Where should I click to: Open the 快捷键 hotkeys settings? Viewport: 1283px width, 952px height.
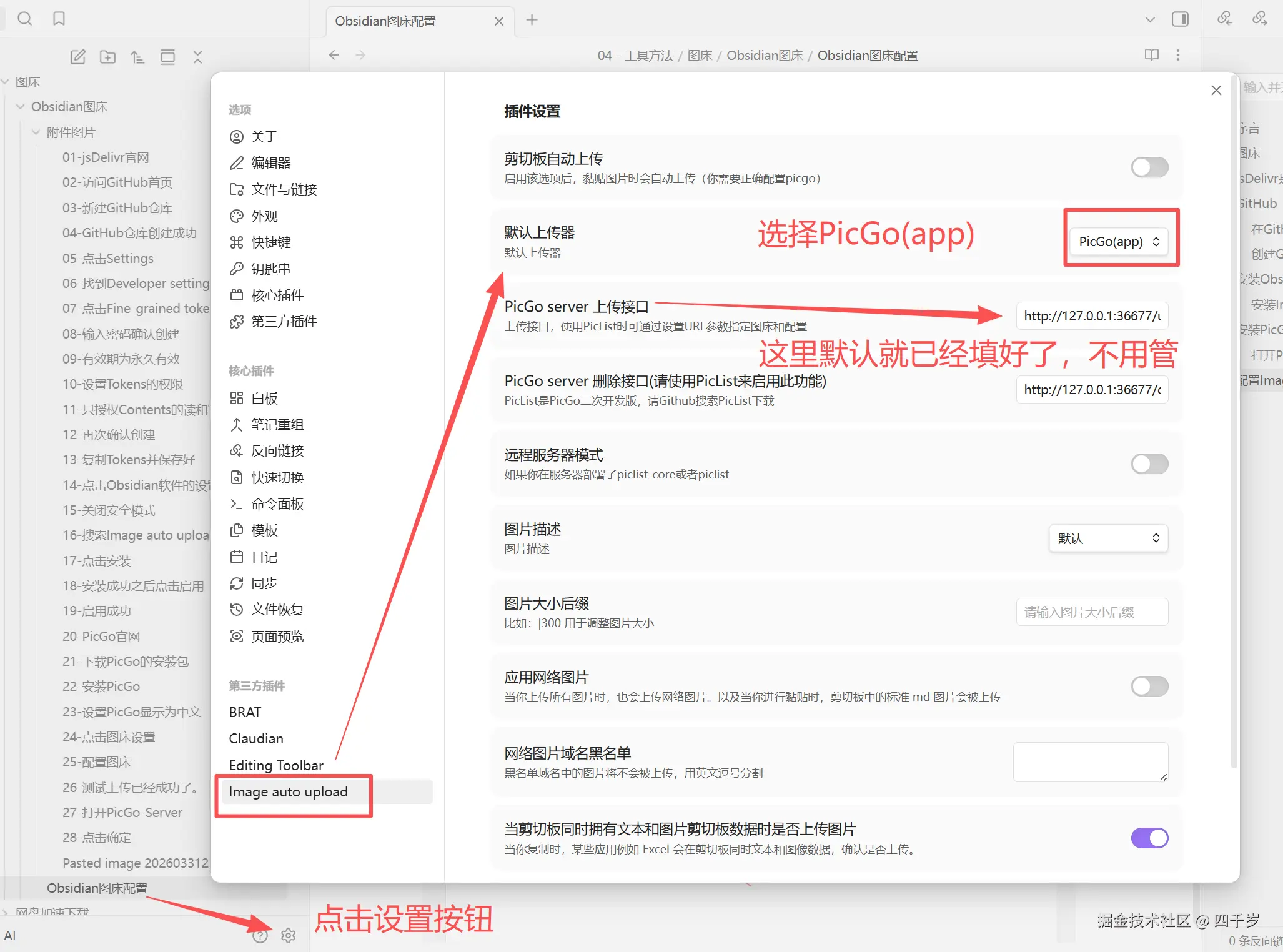pyautogui.click(x=270, y=242)
